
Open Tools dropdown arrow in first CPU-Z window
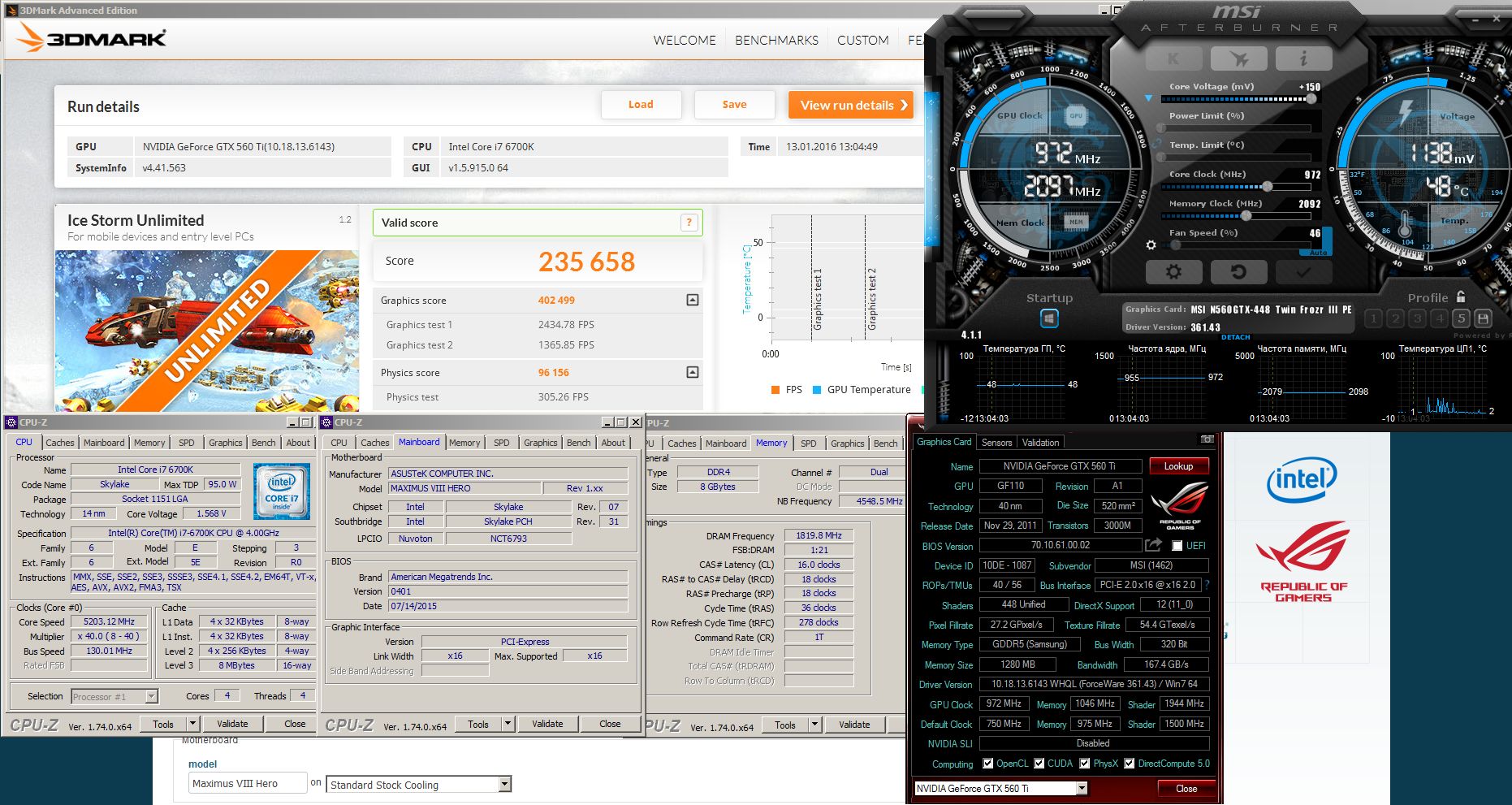192,724
